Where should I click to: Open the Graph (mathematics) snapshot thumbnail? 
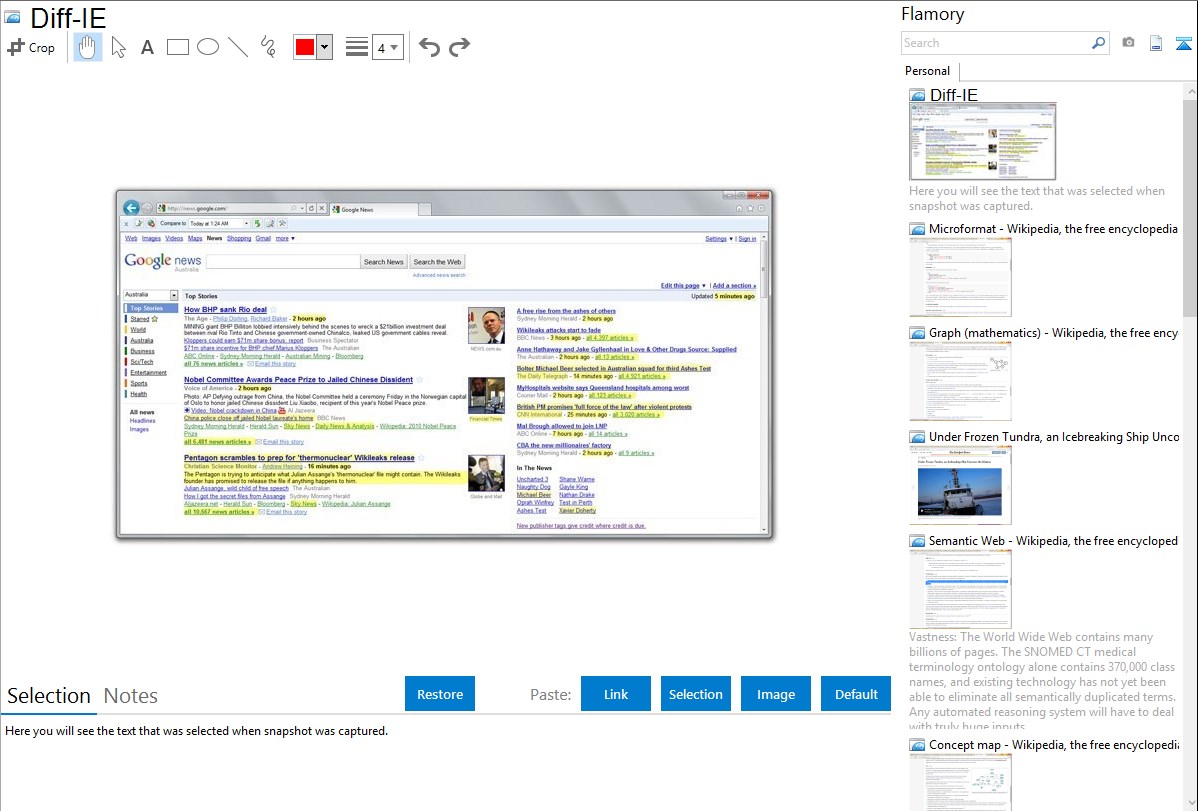pyautogui.click(x=960, y=381)
